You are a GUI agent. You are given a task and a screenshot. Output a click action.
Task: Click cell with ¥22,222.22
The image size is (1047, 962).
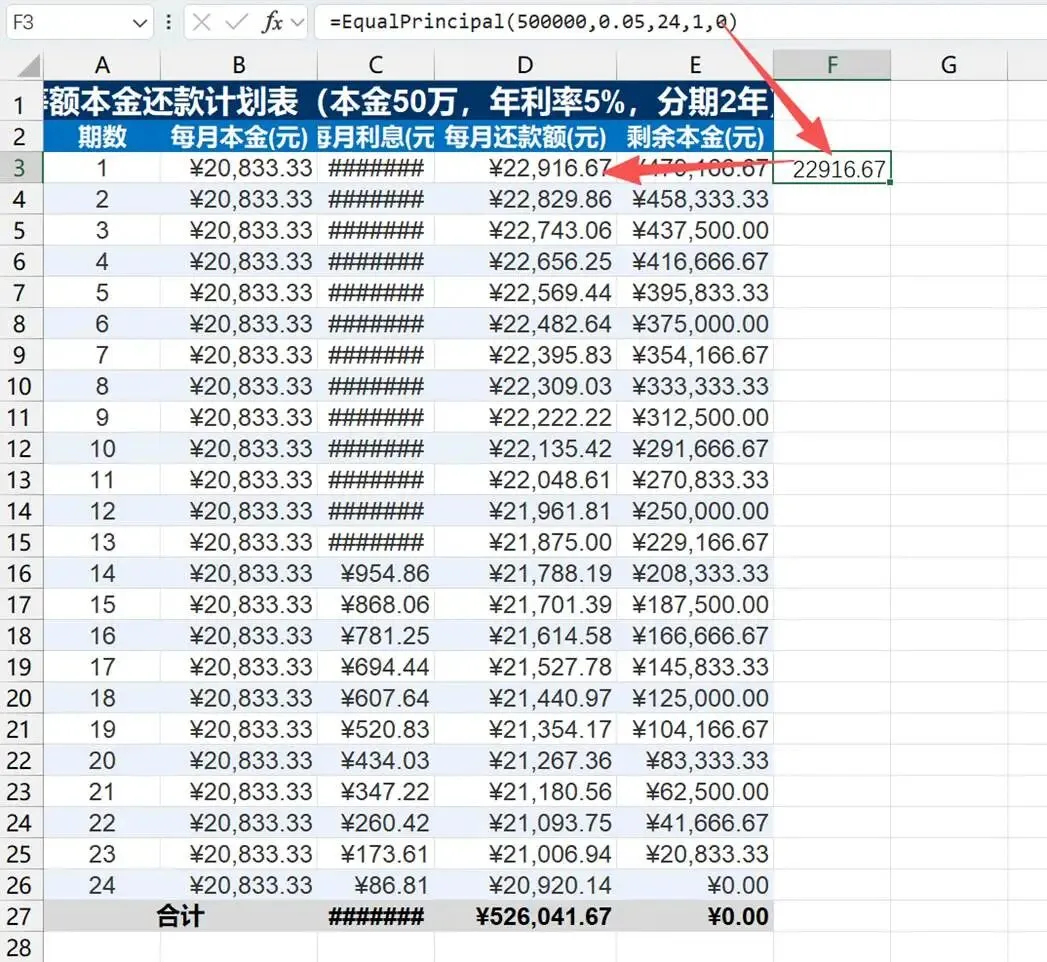click(525, 417)
